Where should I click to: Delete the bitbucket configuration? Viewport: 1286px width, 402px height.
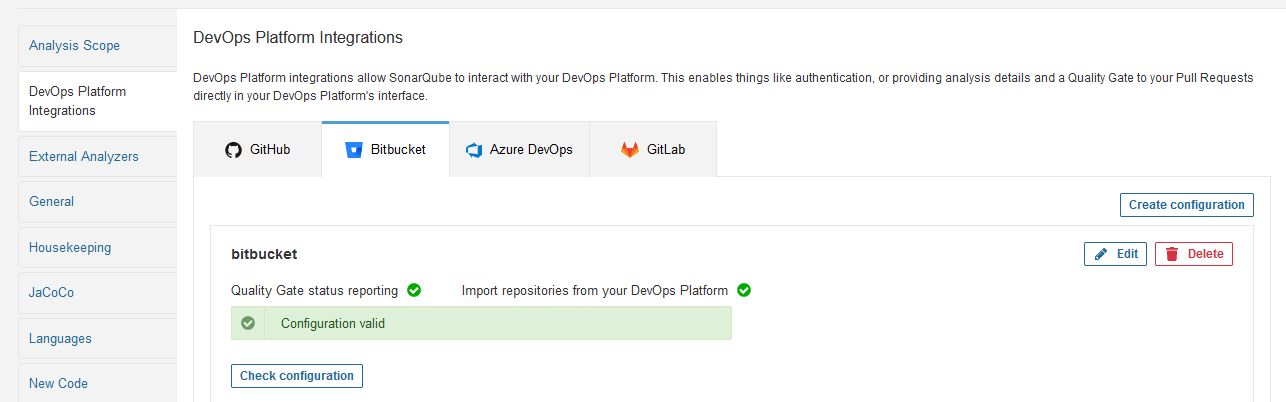[x=1194, y=254]
